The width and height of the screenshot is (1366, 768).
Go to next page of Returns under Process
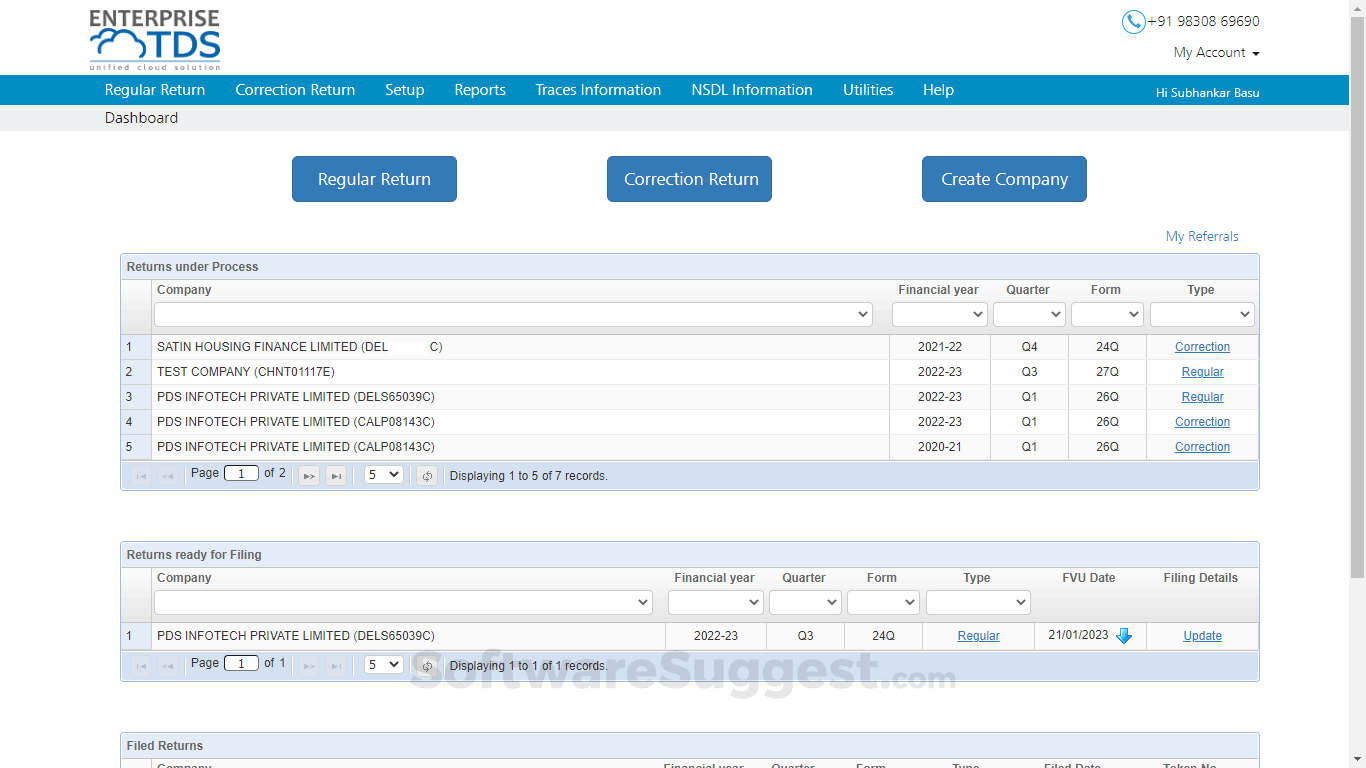[x=308, y=475]
